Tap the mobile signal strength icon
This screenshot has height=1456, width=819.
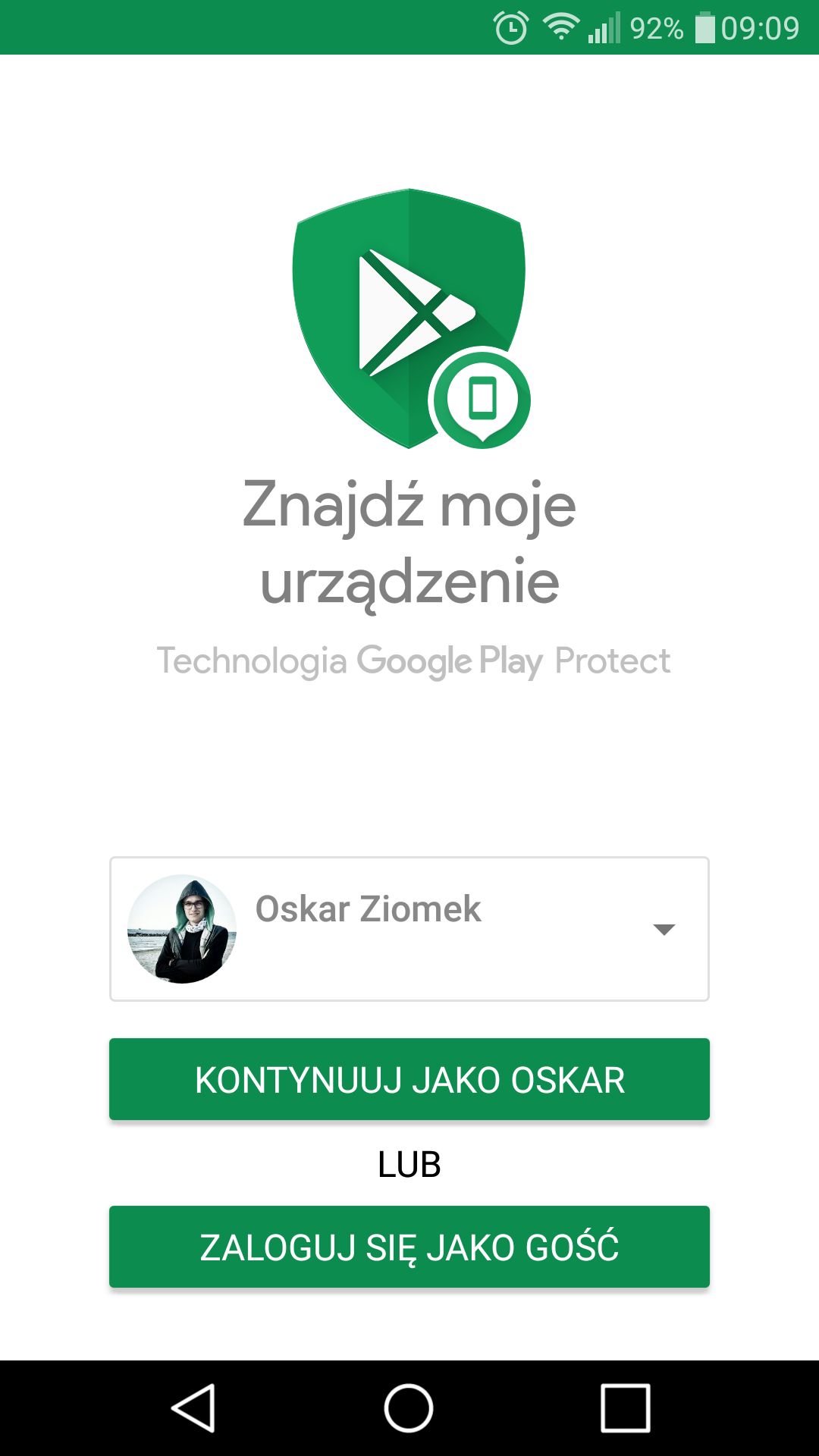(604, 28)
